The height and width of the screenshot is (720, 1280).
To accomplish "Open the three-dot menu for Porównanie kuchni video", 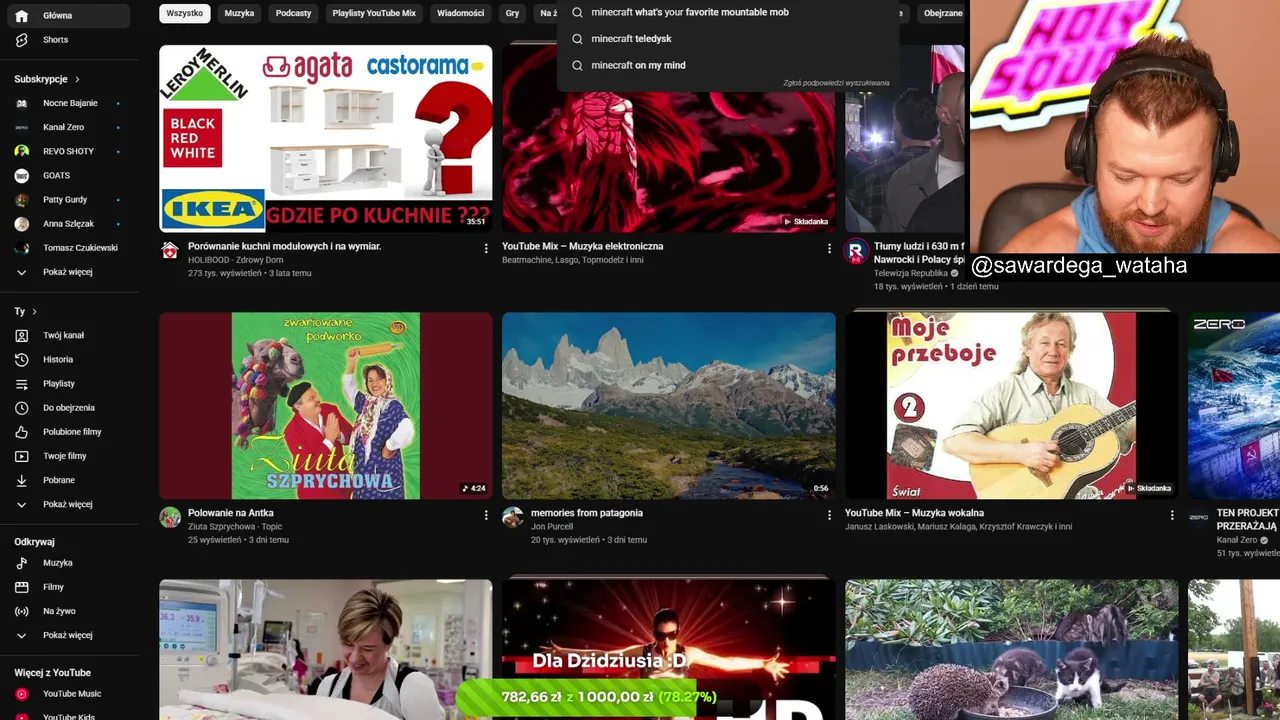I will (486, 248).
